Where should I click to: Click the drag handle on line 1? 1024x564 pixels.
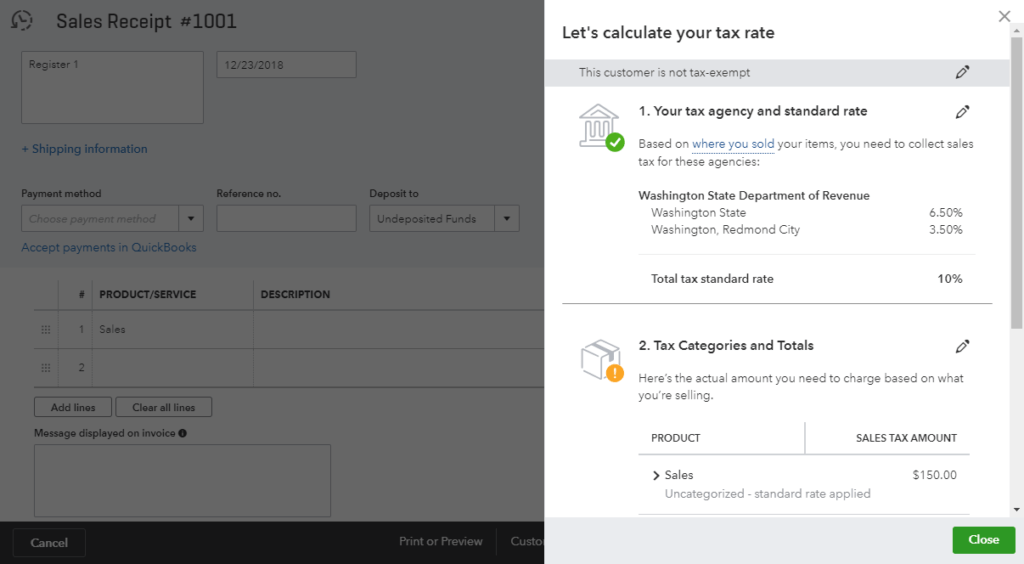coord(45,329)
